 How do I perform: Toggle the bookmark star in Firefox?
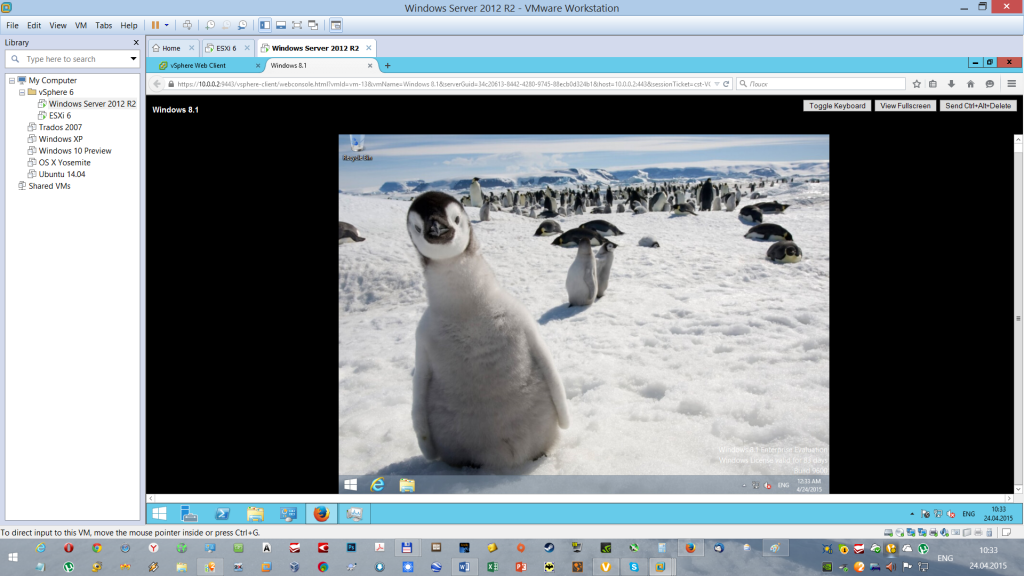(x=917, y=84)
